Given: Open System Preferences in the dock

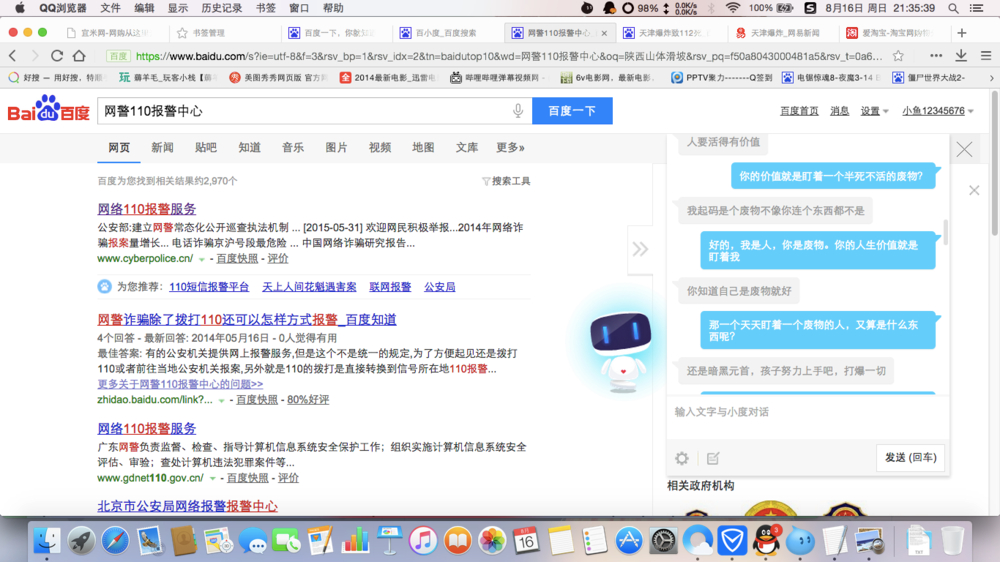Looking at the screenshot, I should (663, 541).
